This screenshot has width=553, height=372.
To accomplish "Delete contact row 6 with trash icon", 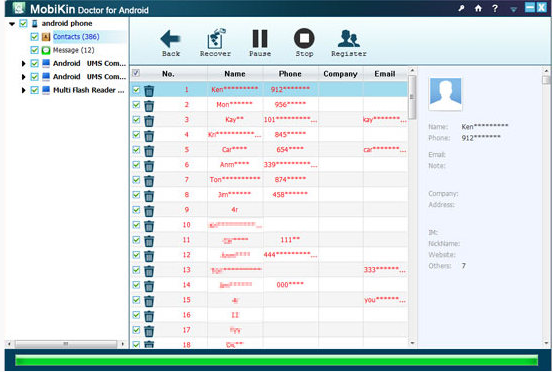I will (x=149, y=165).
